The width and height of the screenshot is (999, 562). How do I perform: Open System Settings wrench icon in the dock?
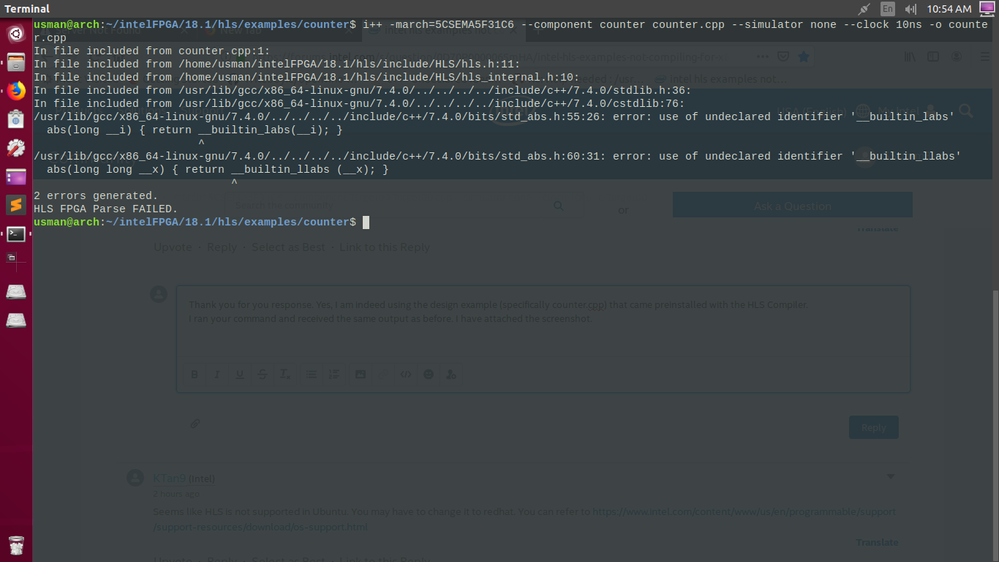click(16, 148)
